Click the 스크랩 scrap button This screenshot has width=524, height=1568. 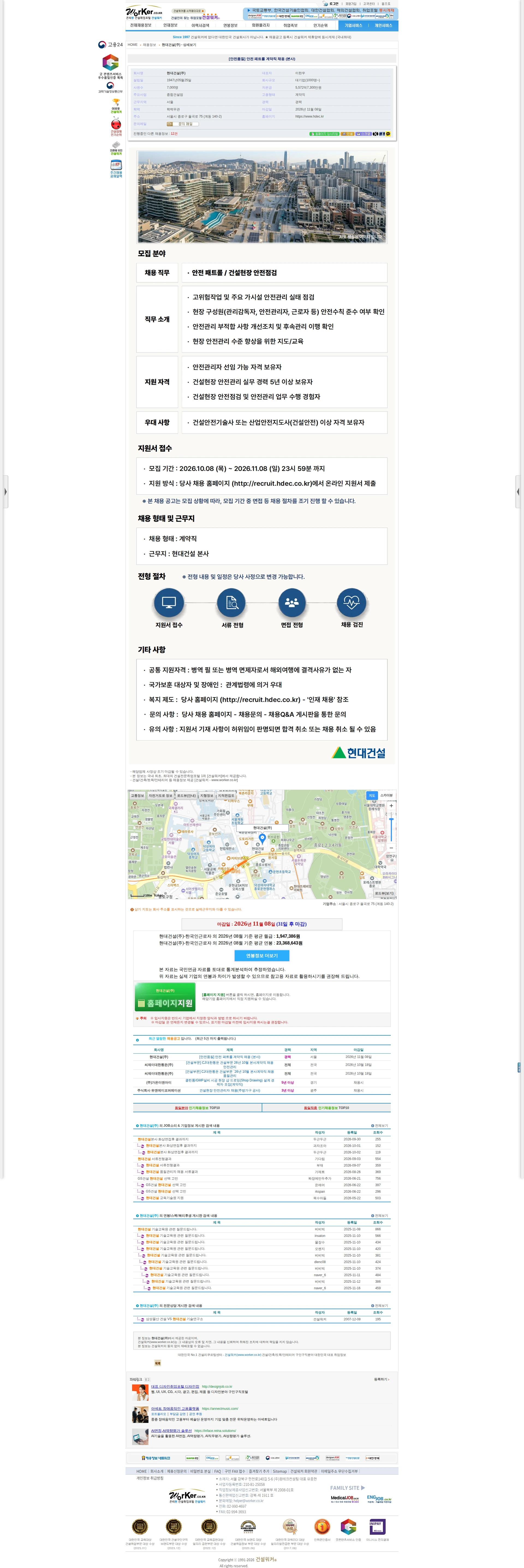coord(363,133)
